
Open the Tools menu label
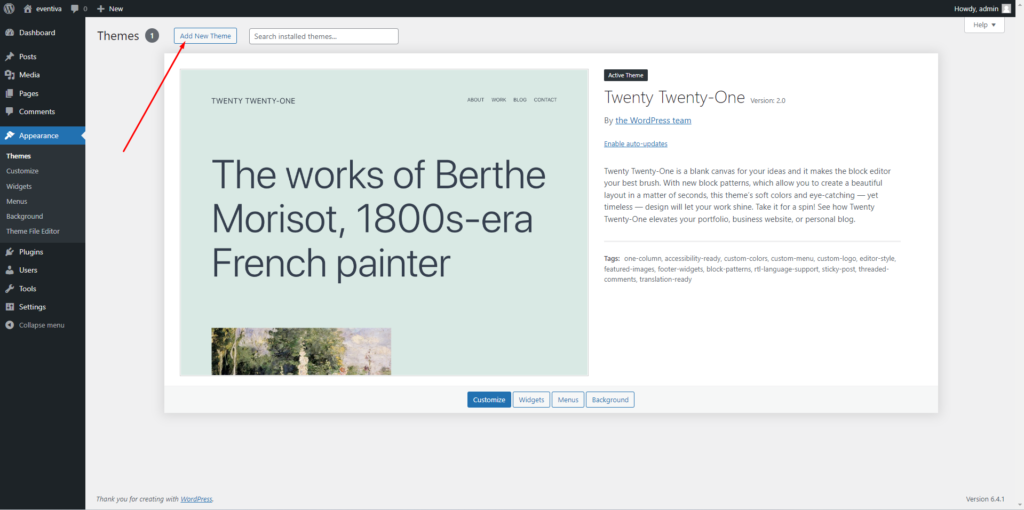tap(27, 289)
